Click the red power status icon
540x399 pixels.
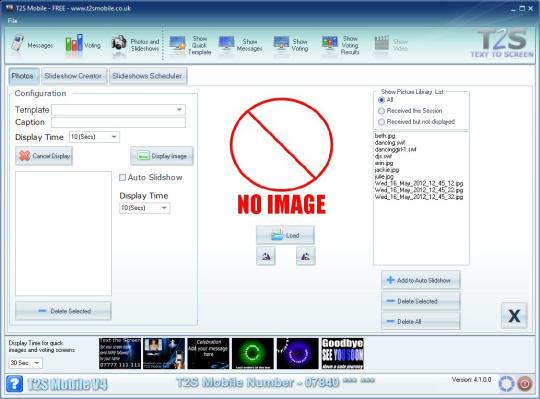point(525,384)
